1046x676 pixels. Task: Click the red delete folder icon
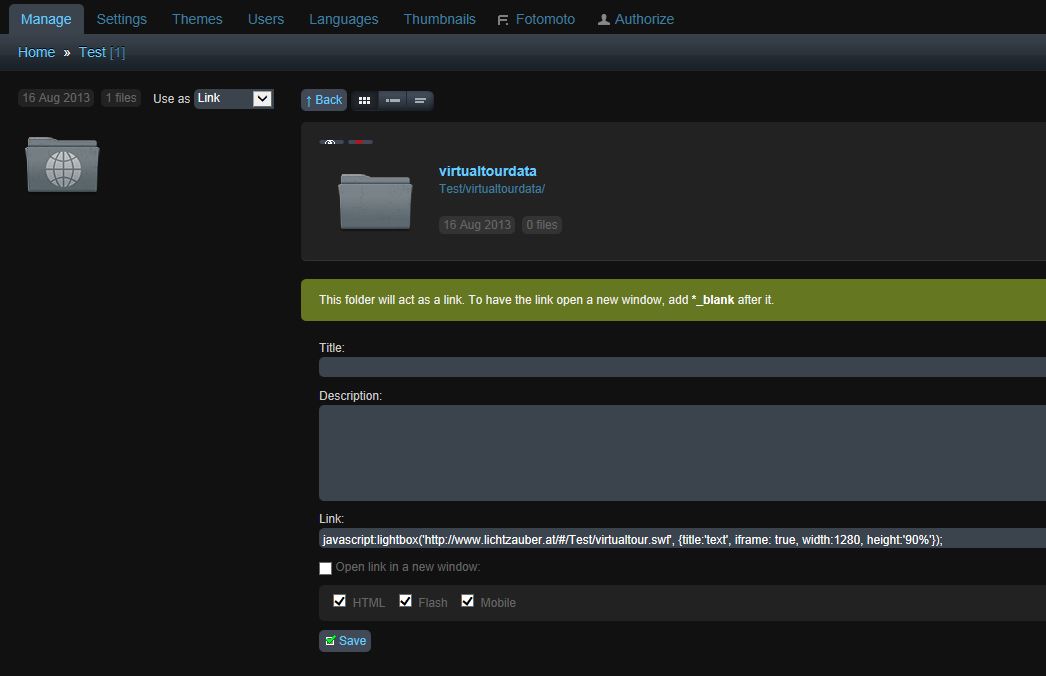(x=360, y=141)
